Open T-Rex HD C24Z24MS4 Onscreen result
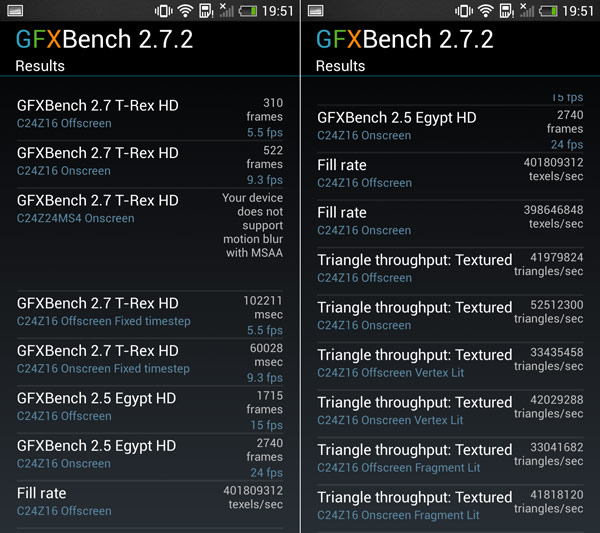 150,239
